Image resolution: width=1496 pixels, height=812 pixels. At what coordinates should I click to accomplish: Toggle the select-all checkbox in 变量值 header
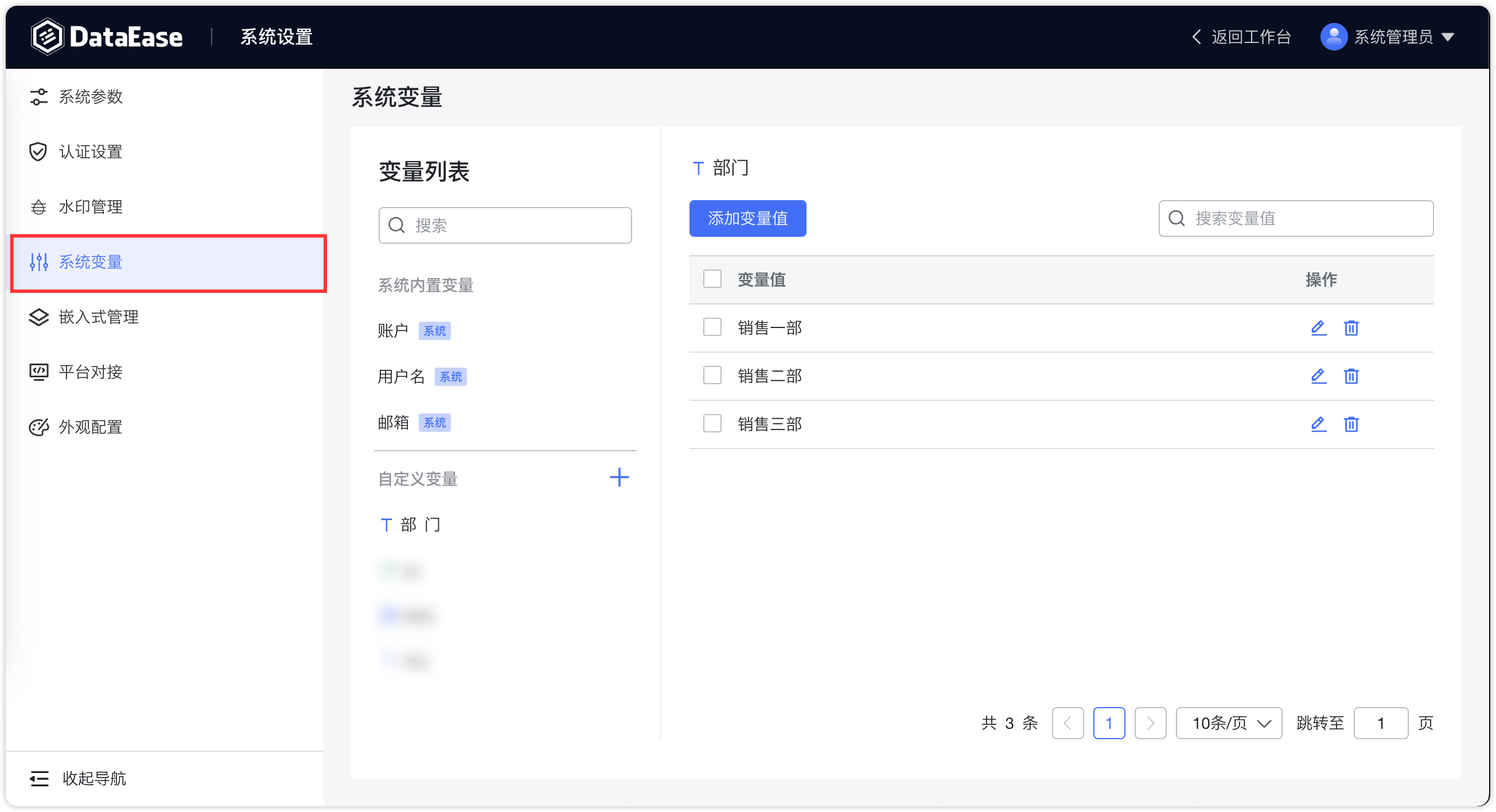click(712, 279)
